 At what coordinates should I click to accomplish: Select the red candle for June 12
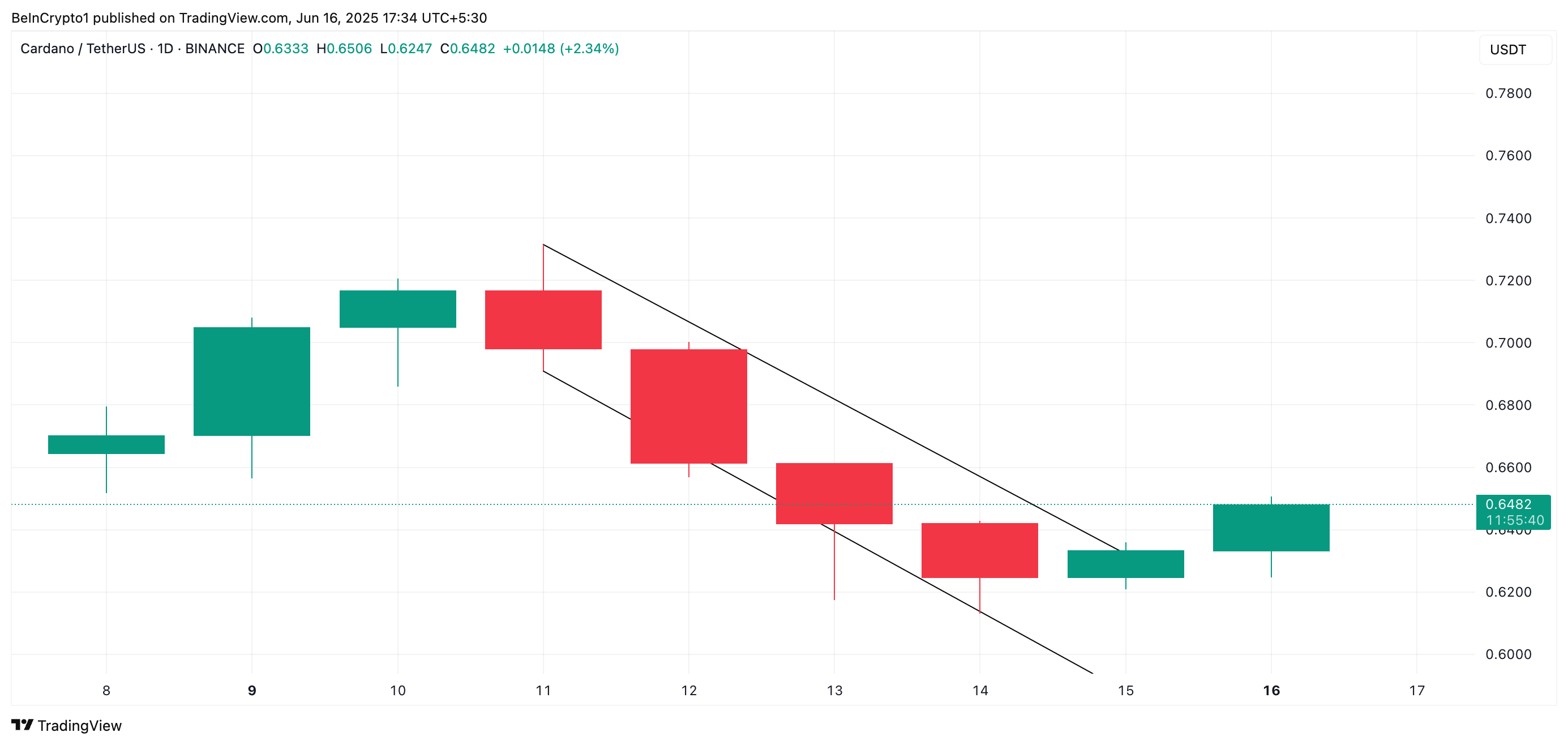click(x=688, y=406)
